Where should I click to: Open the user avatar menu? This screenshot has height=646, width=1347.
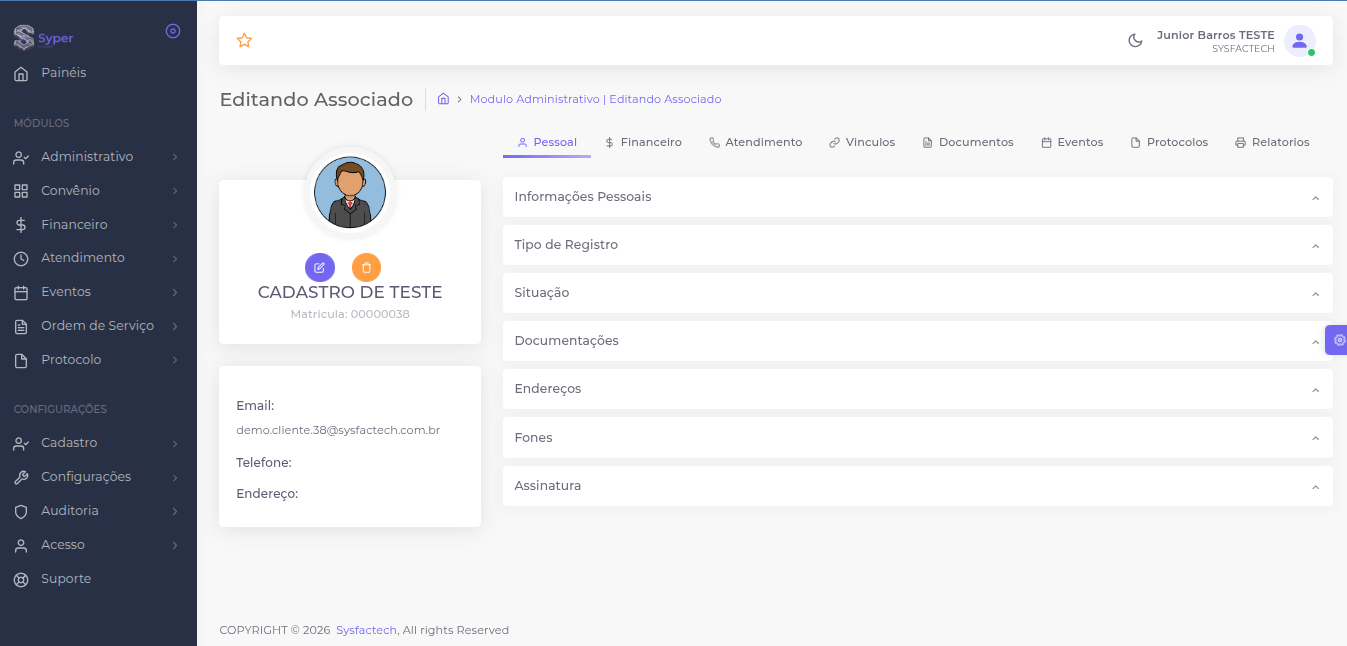[x=1299, y=41]
